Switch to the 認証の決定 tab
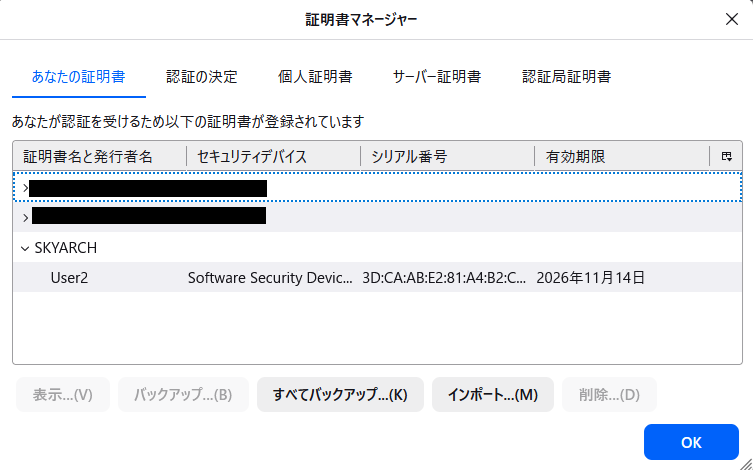 202,76
